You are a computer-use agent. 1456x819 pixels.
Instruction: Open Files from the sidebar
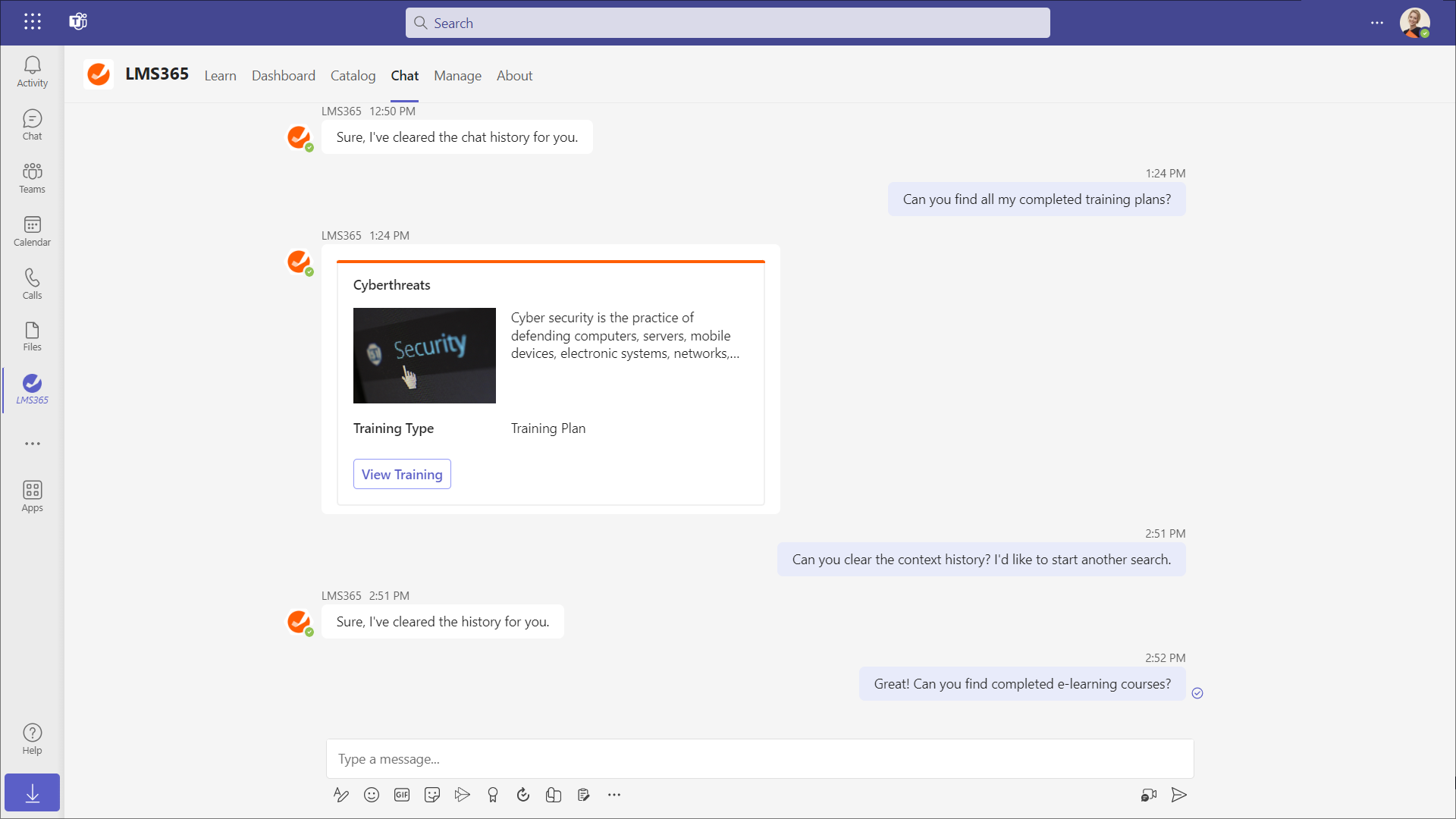(x=32, y=337)
